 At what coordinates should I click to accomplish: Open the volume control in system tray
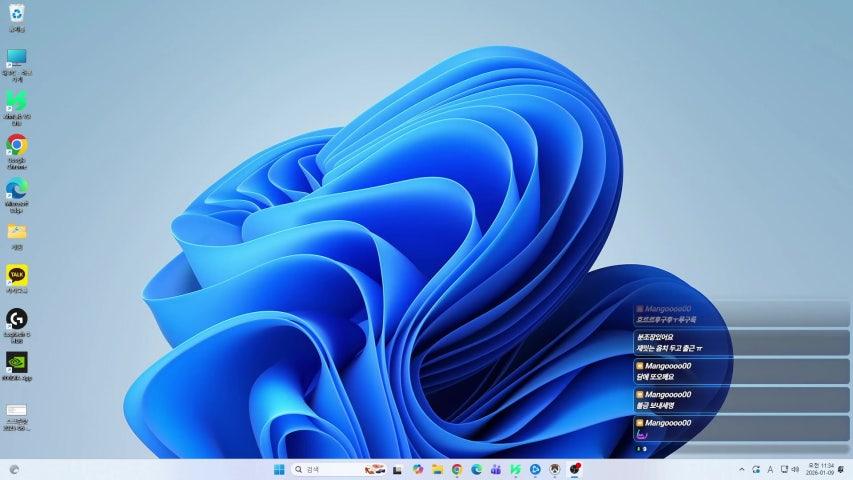(795, 469)
